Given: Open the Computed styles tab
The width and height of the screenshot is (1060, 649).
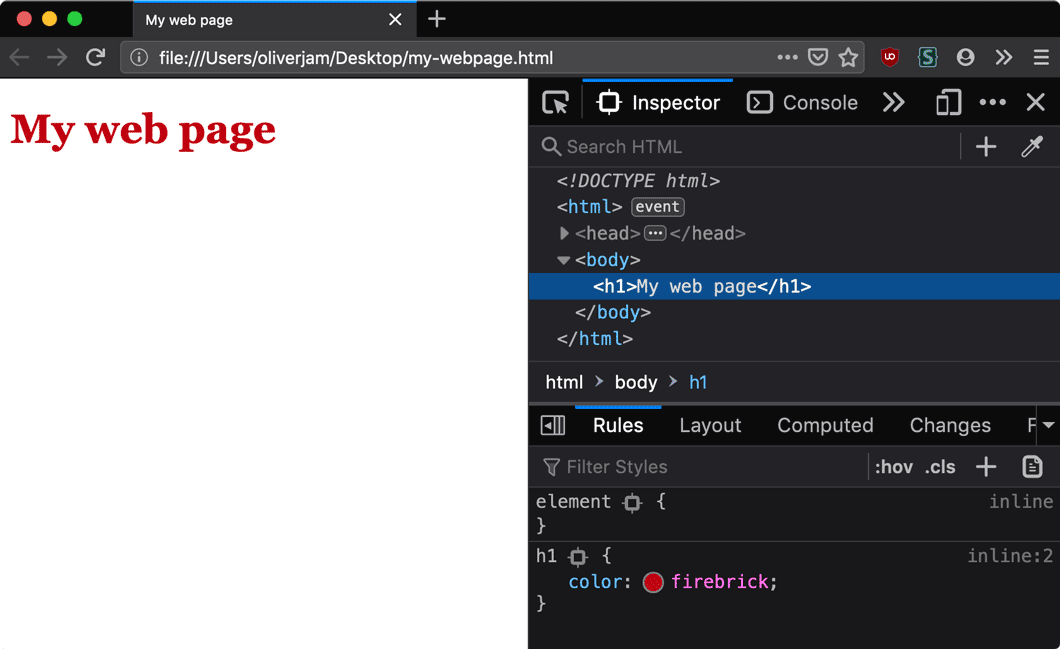Looking at the screenshot, I should [825, 426].
